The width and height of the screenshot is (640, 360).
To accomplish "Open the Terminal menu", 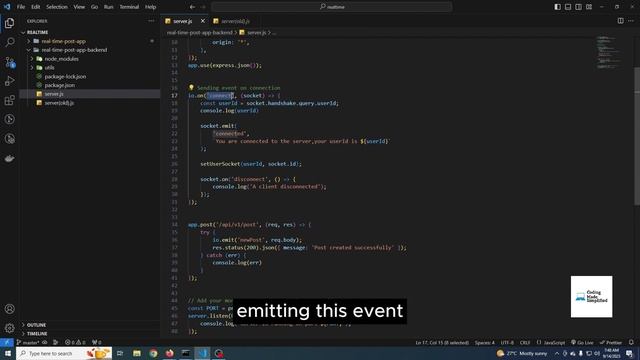I will [x=129, y=7].
